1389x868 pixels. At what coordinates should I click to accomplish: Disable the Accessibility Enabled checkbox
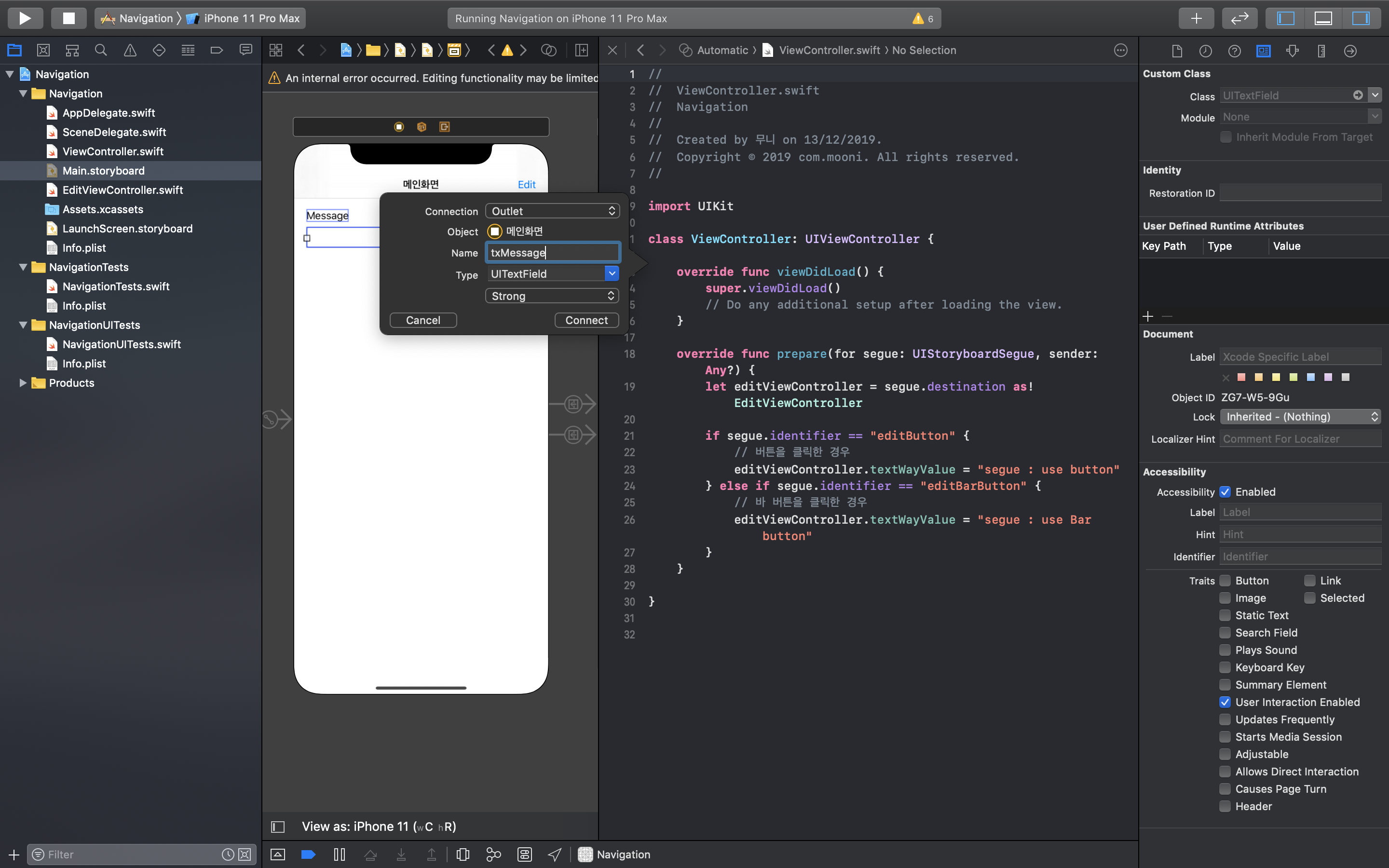[x=1225, y=492]
